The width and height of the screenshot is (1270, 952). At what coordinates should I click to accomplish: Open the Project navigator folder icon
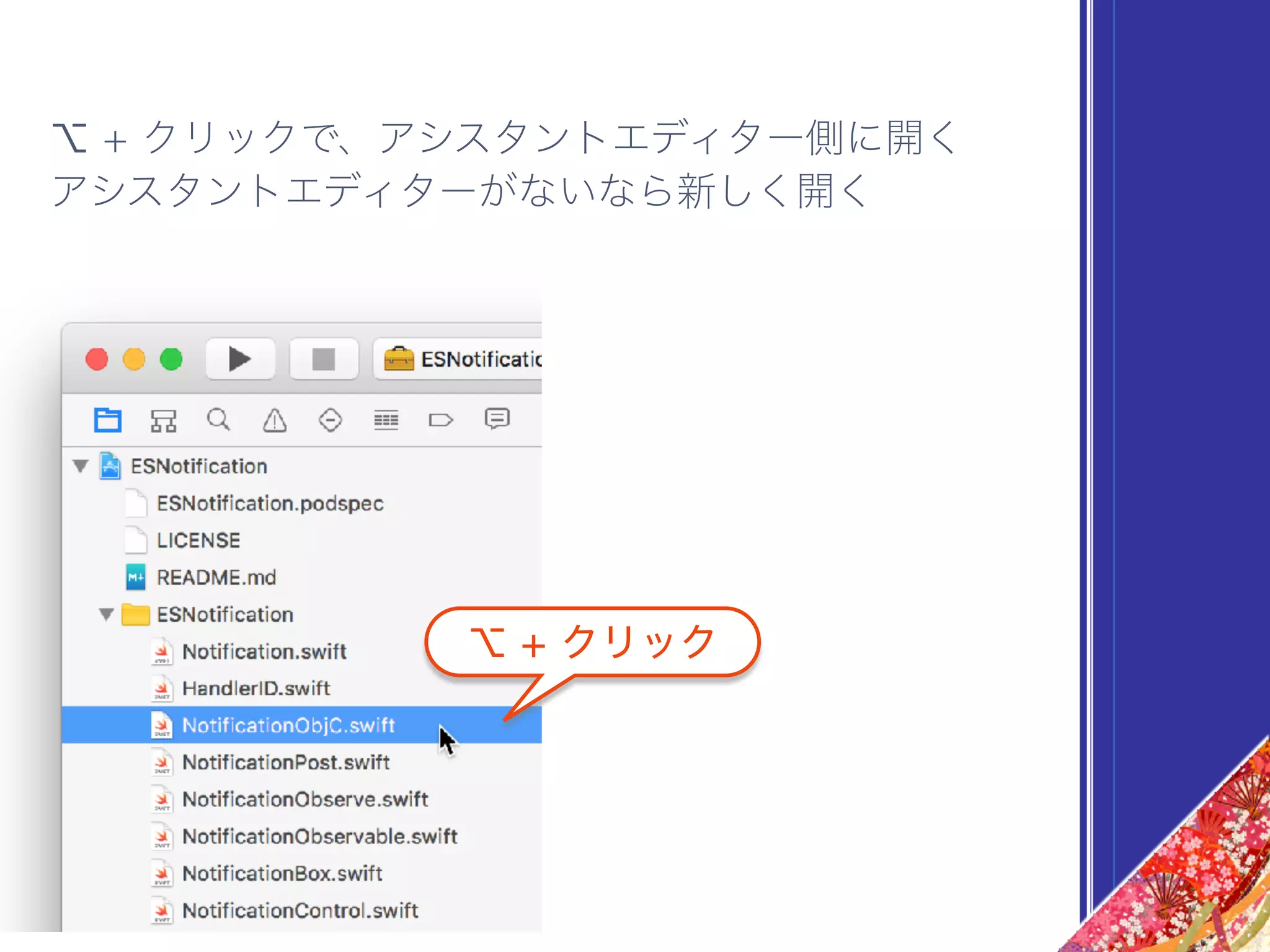tap(107, 420)
